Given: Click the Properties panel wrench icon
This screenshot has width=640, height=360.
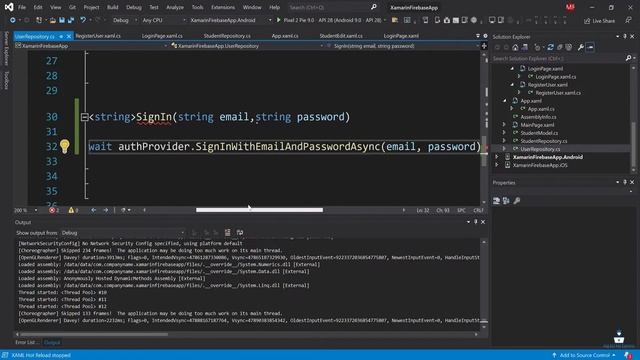Looking at the screenshot, I should [x=517, y=200].
